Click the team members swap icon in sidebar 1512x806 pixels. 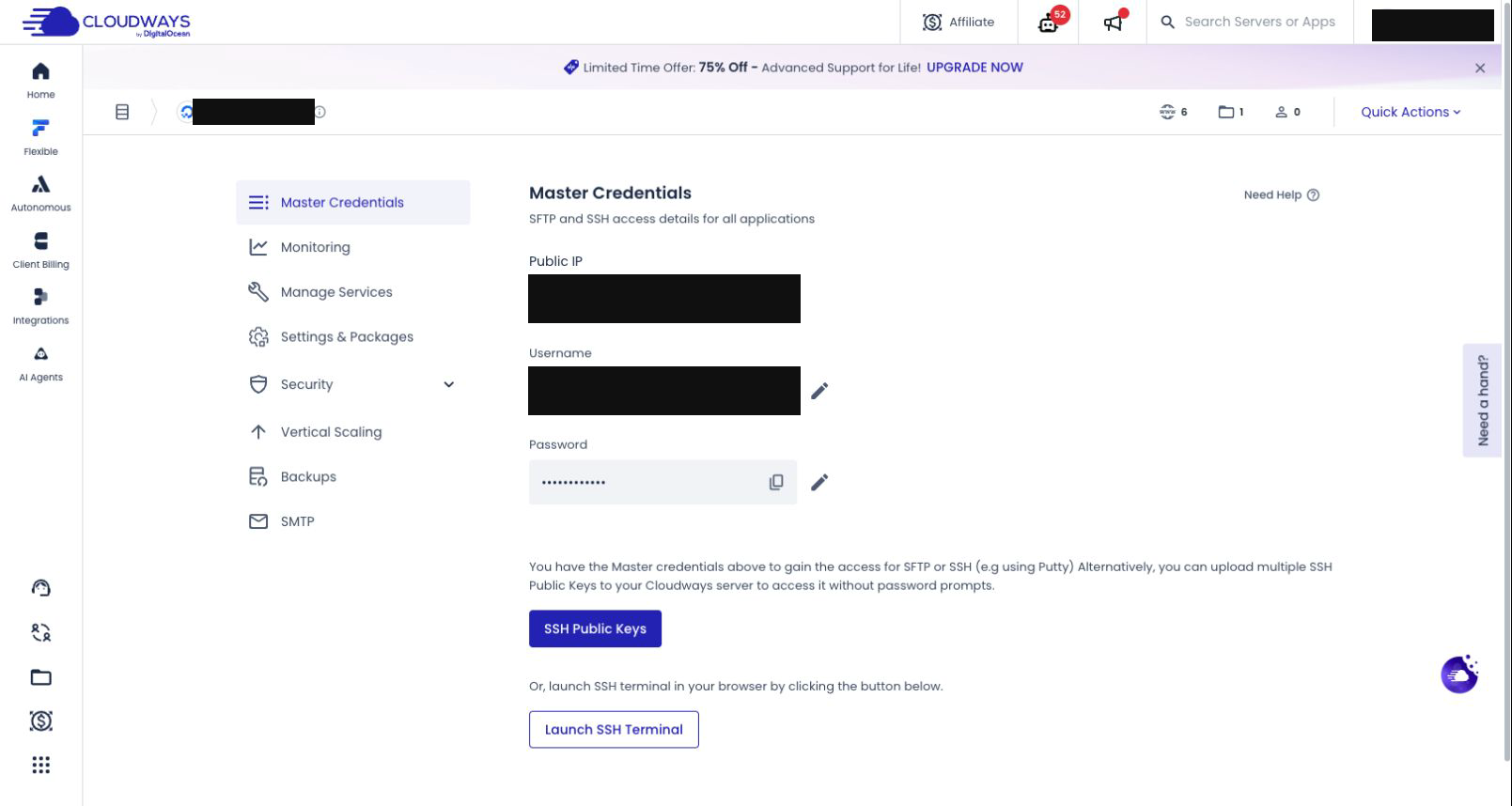click(x=40, y=632)
